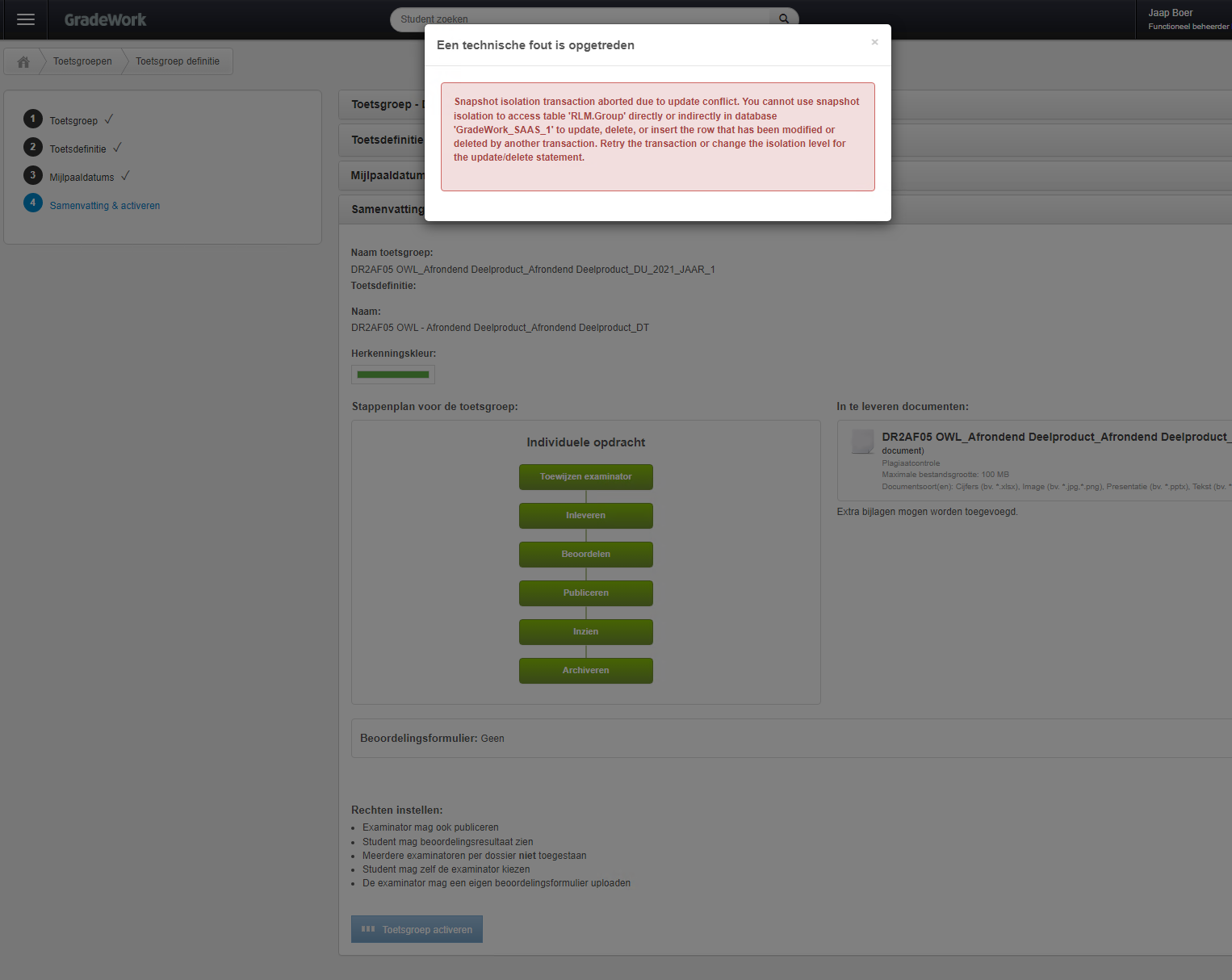
Task: Click step 4 circle for Samenvatting
Action: tap(32, 203)
